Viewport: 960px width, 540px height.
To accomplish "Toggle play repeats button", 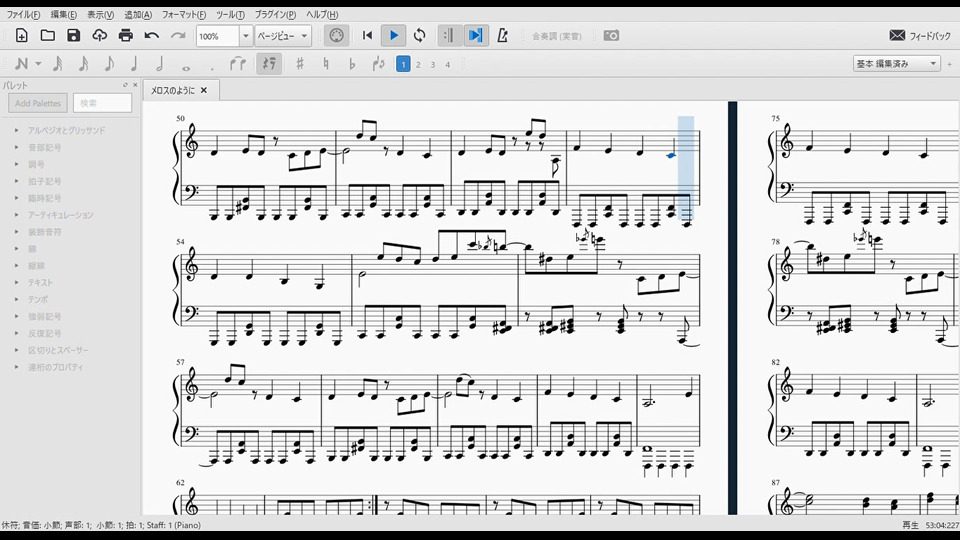I will 449,36.
